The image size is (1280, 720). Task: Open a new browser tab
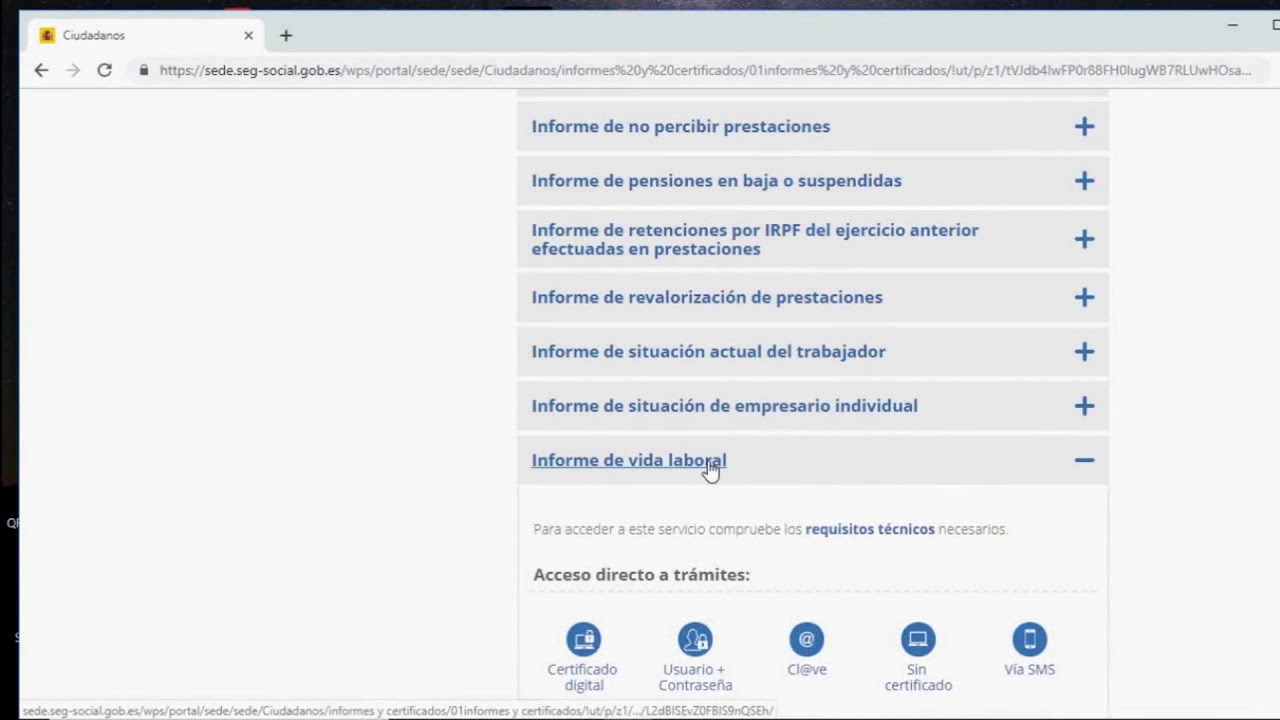[285, 35]
